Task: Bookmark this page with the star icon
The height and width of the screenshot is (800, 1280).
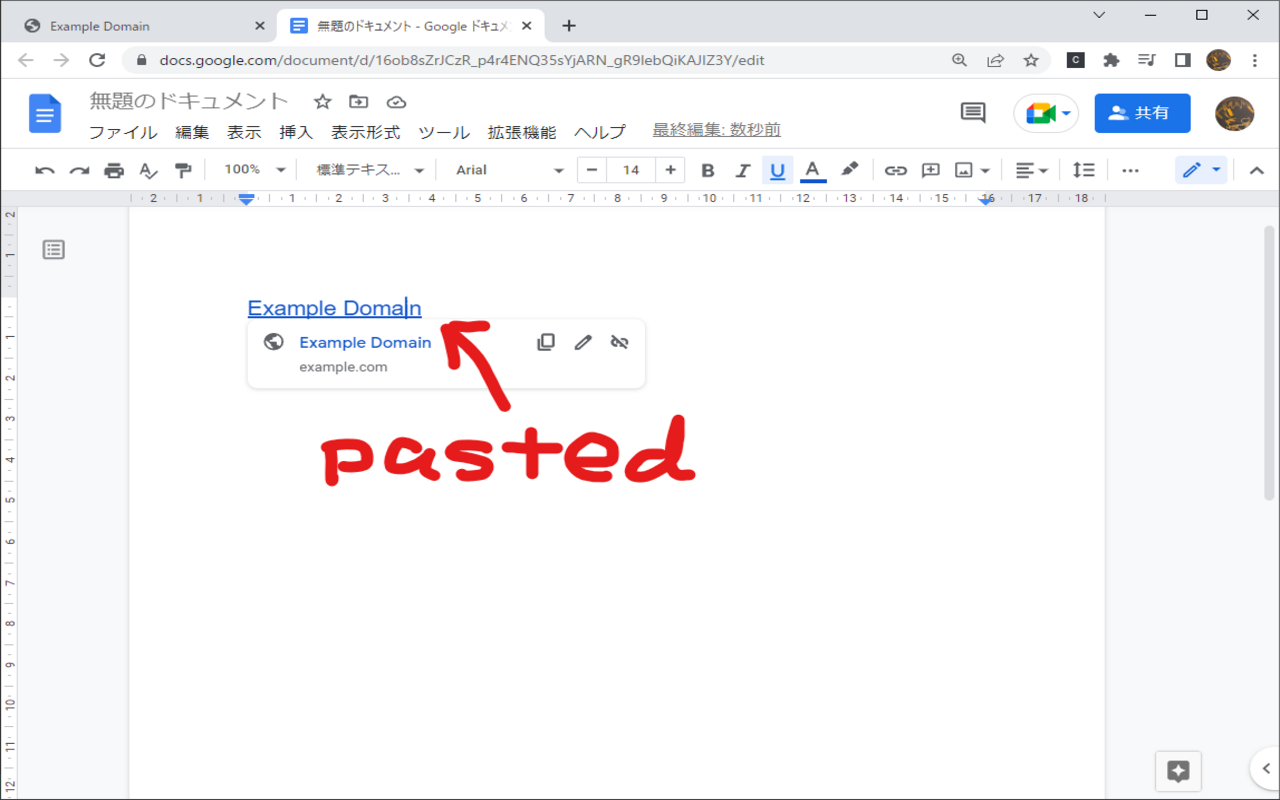Action: tap(1031, 60)
